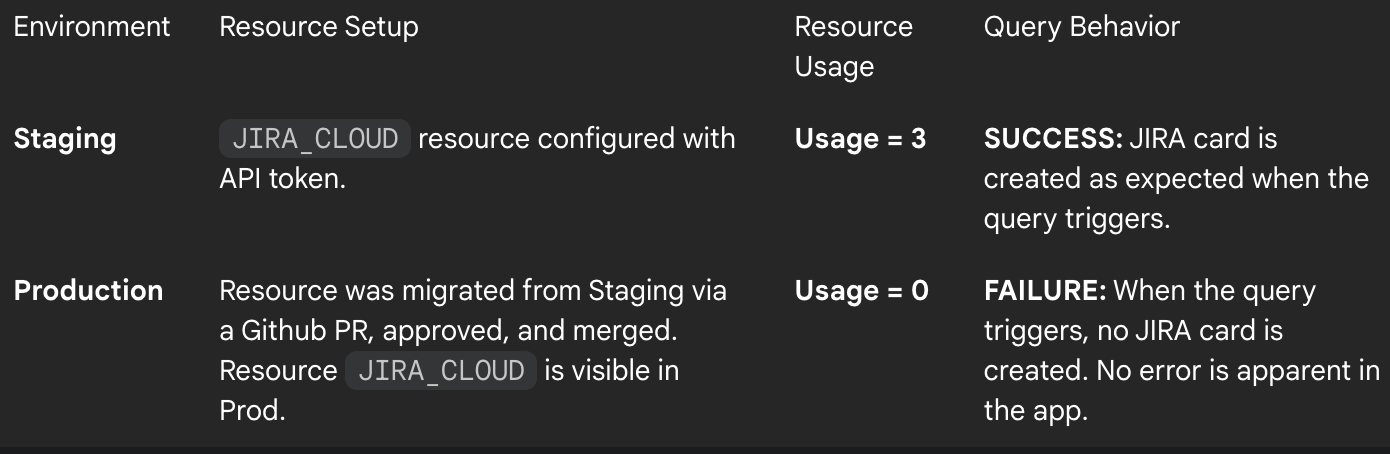Select the bold Staging row label
Image resolution: width=1390 pixels, height=454 pixels.
pos(65,139)
